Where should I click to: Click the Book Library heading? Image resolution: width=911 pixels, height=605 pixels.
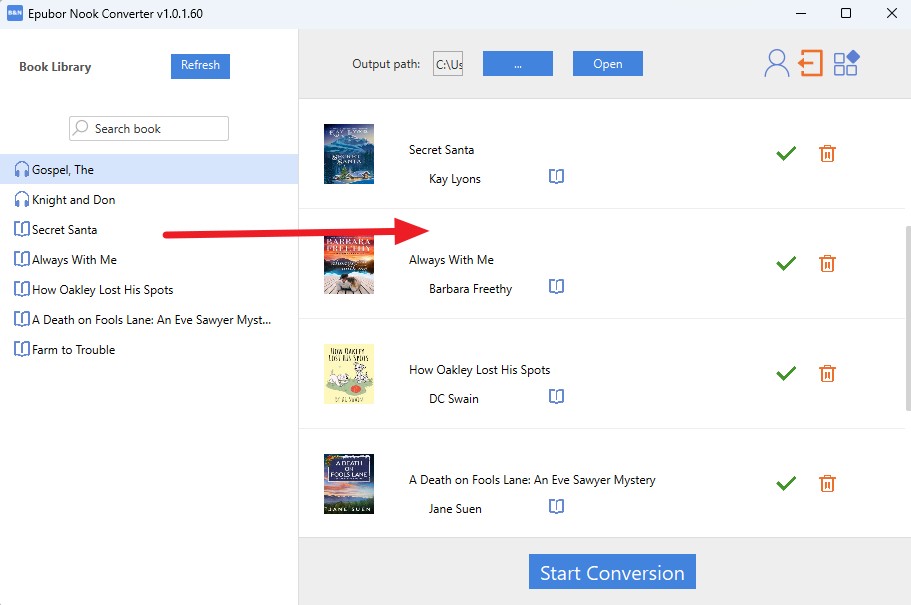pos(55,67)
